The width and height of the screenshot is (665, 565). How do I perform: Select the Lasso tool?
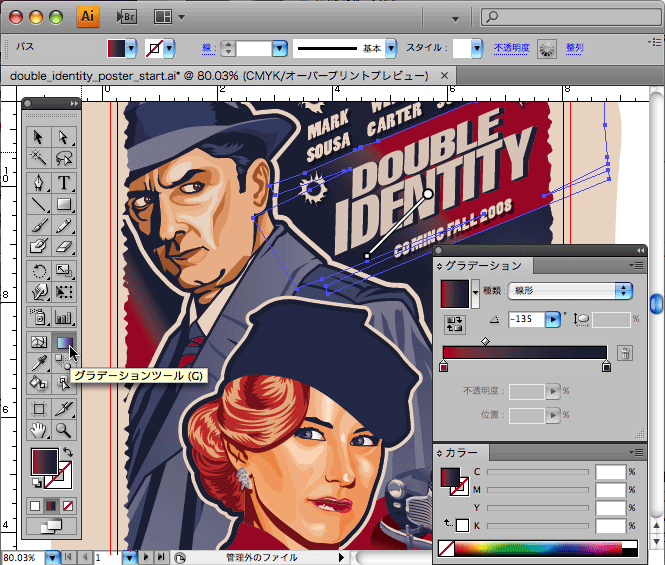click(x=64, y=158)
